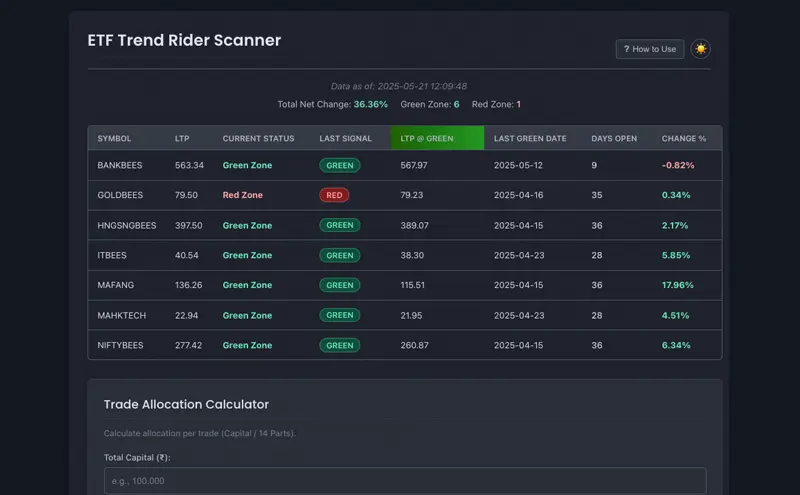The image size is (800, 495).
Task: Click LAST GREEN DATE column header
Action: [x=530, y=138]
